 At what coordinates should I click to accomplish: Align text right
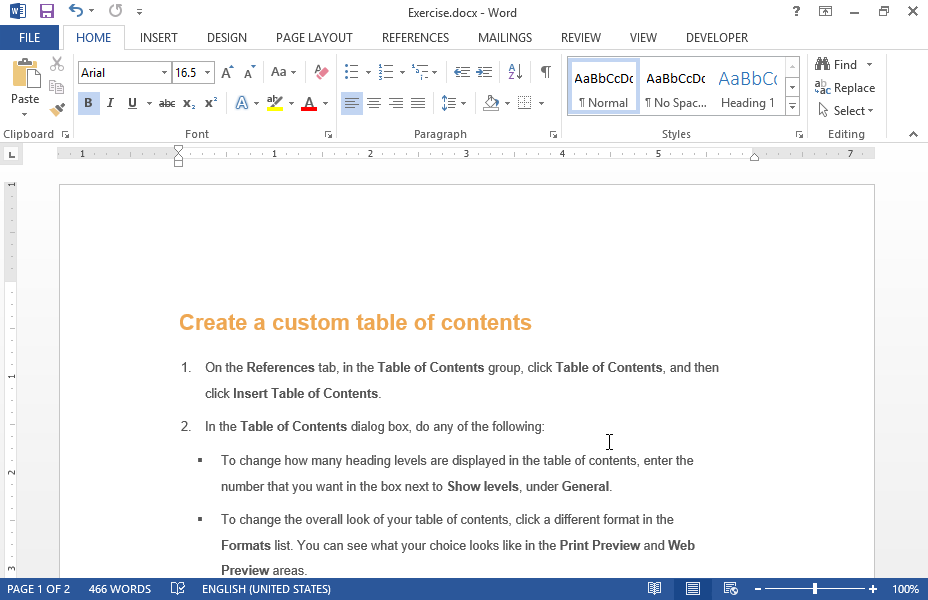tap(396, 103)
